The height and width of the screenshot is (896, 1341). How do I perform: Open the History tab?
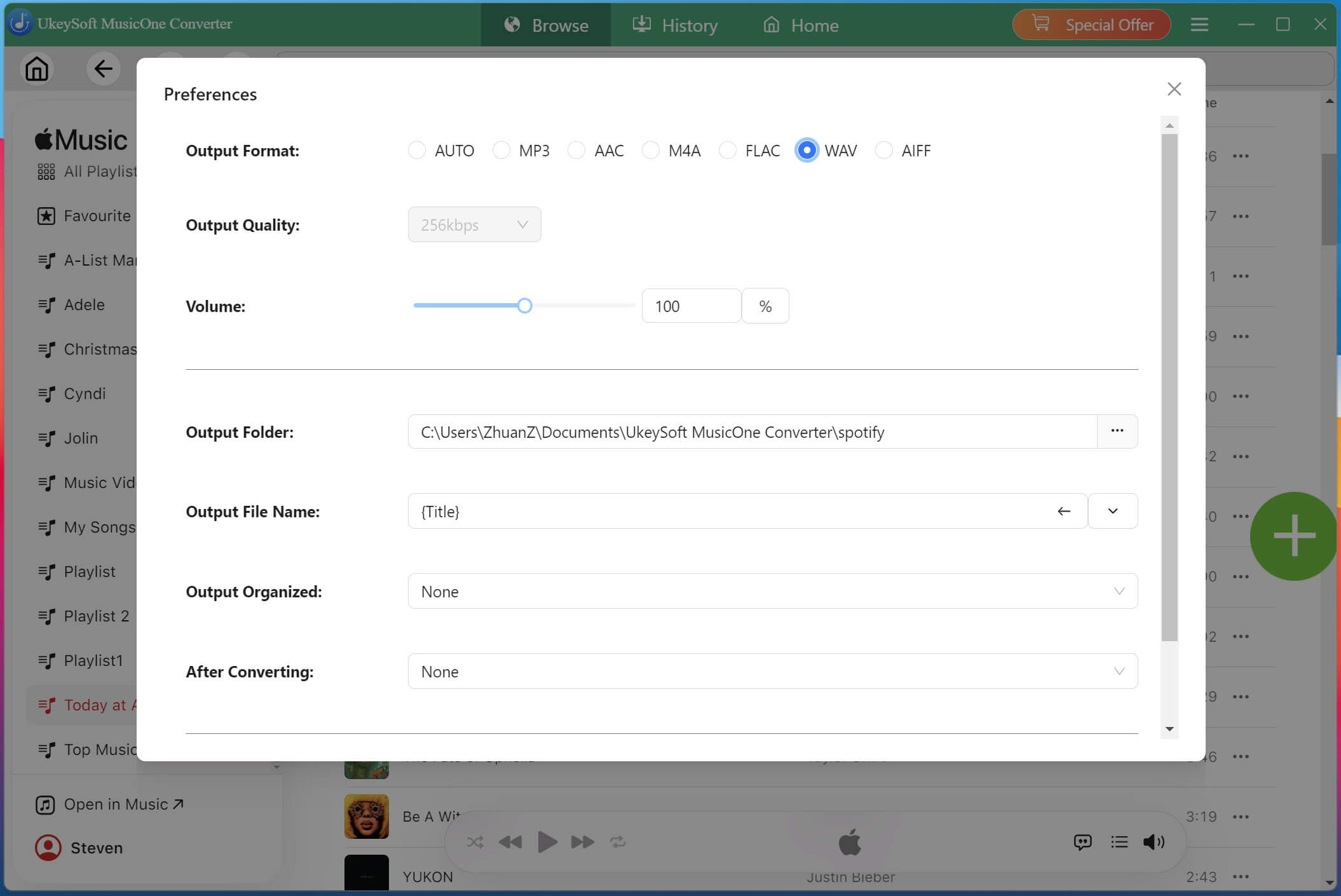click(x=675, y=25)
